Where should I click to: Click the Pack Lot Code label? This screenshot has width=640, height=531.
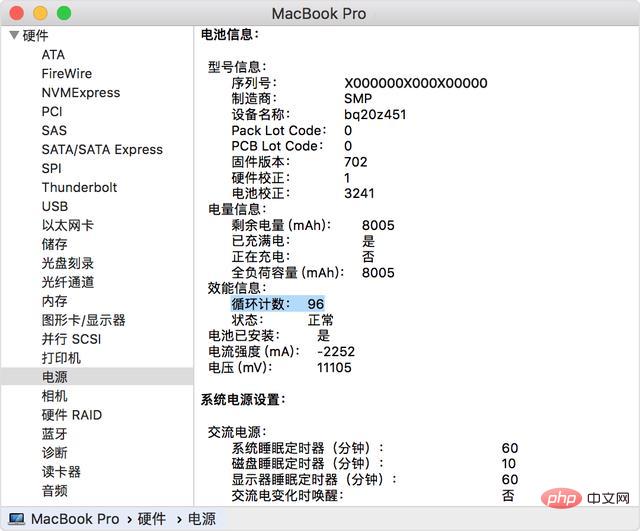click(x=279, y=131)
